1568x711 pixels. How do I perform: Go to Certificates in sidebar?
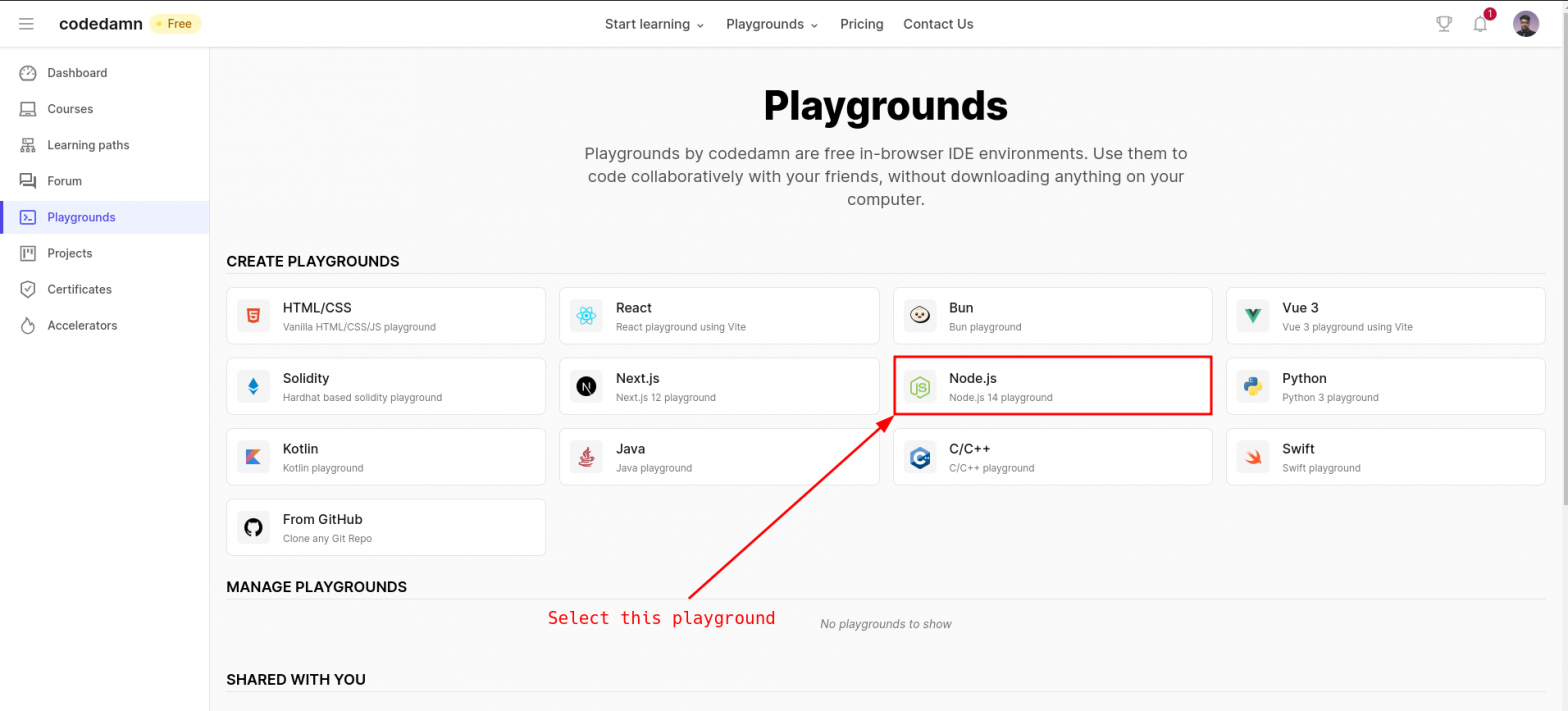(x=79, y=289)
